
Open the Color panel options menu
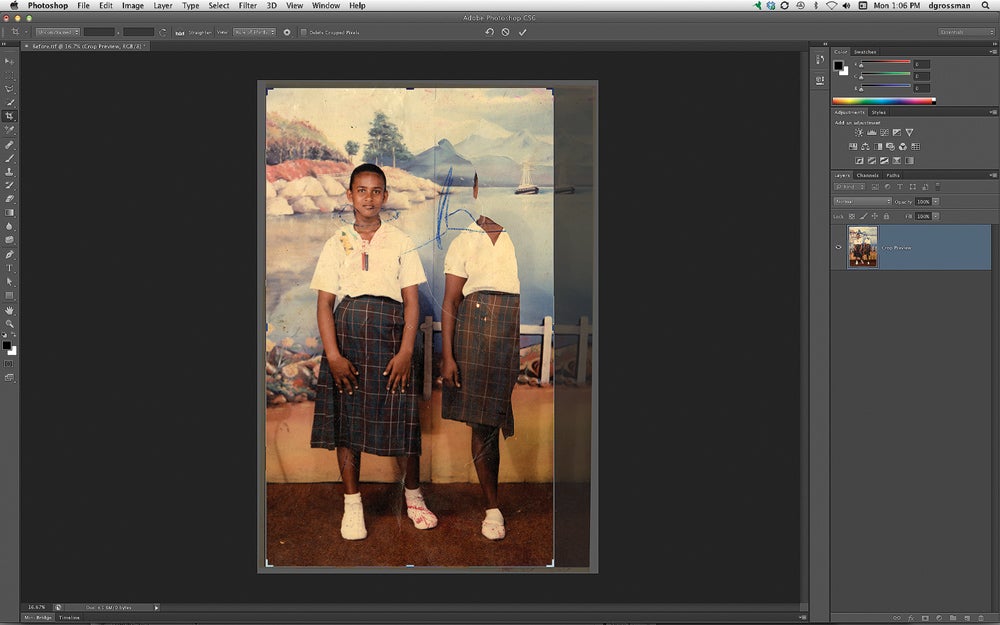tap(992, 52)
